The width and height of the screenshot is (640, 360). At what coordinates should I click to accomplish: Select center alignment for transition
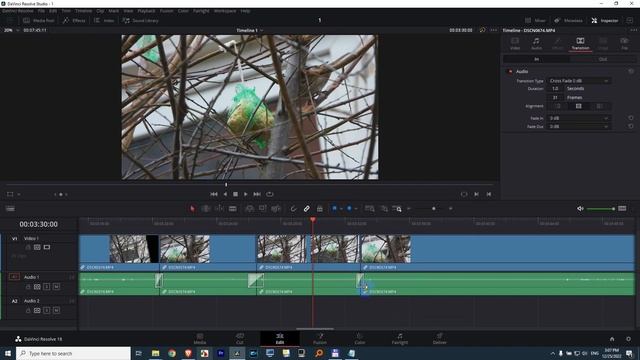point(578,106)
